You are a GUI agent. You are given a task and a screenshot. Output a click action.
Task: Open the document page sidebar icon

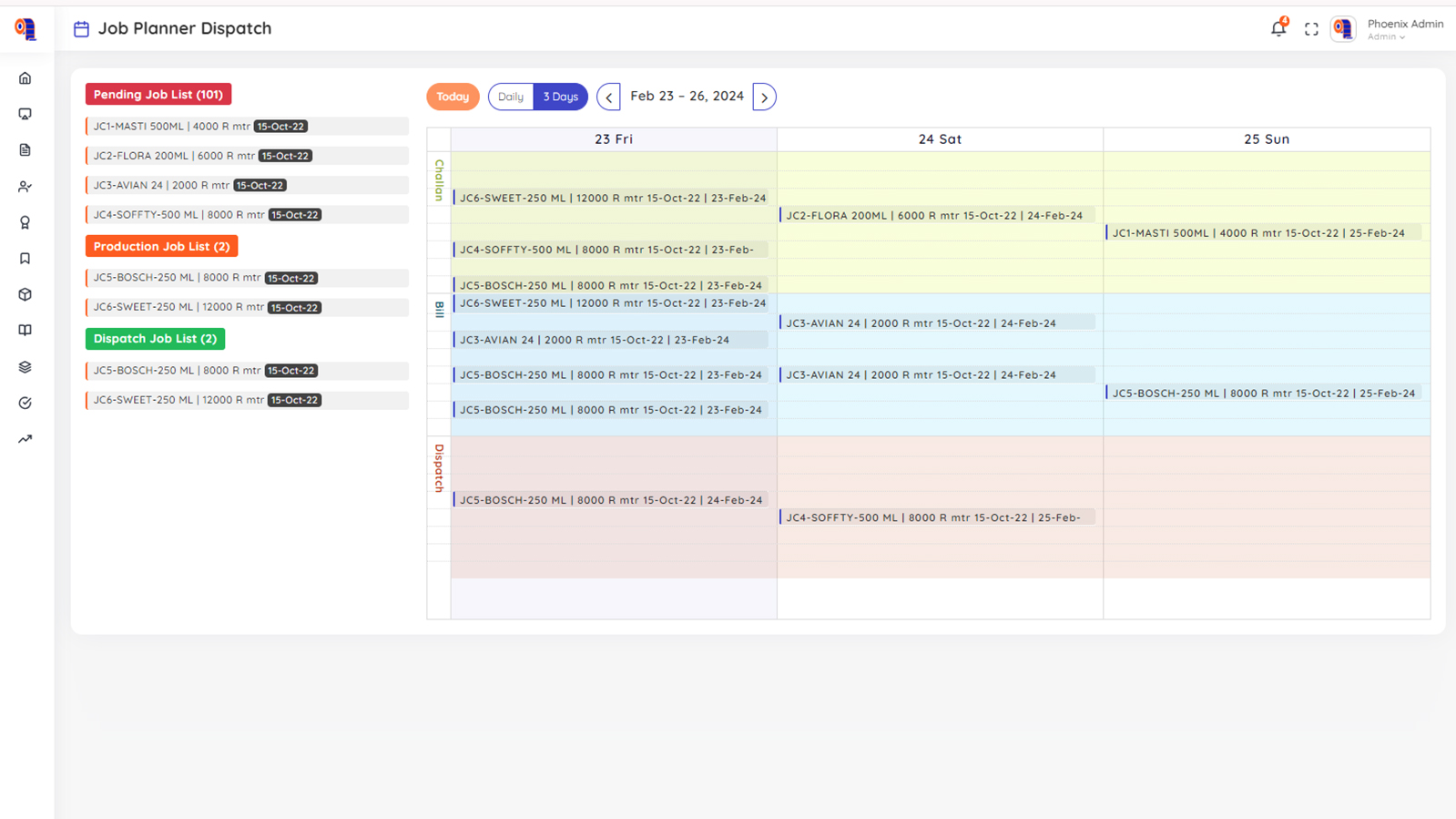coord(25,150)
